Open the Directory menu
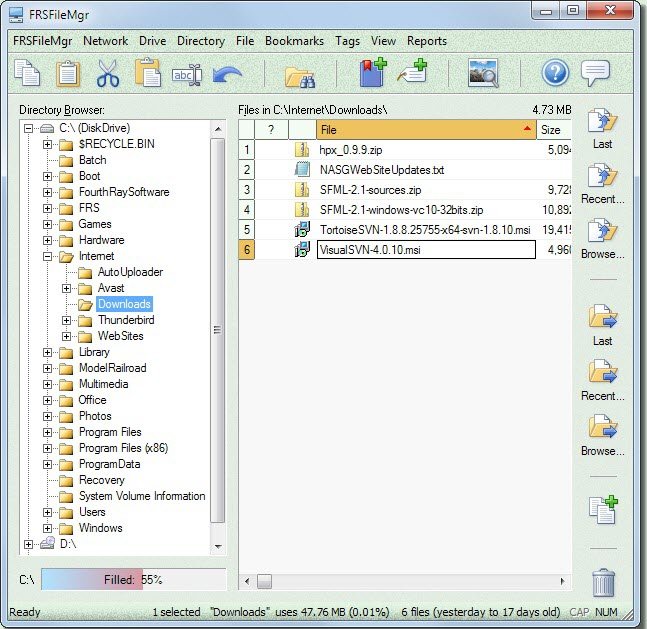 tap(201, 41)
